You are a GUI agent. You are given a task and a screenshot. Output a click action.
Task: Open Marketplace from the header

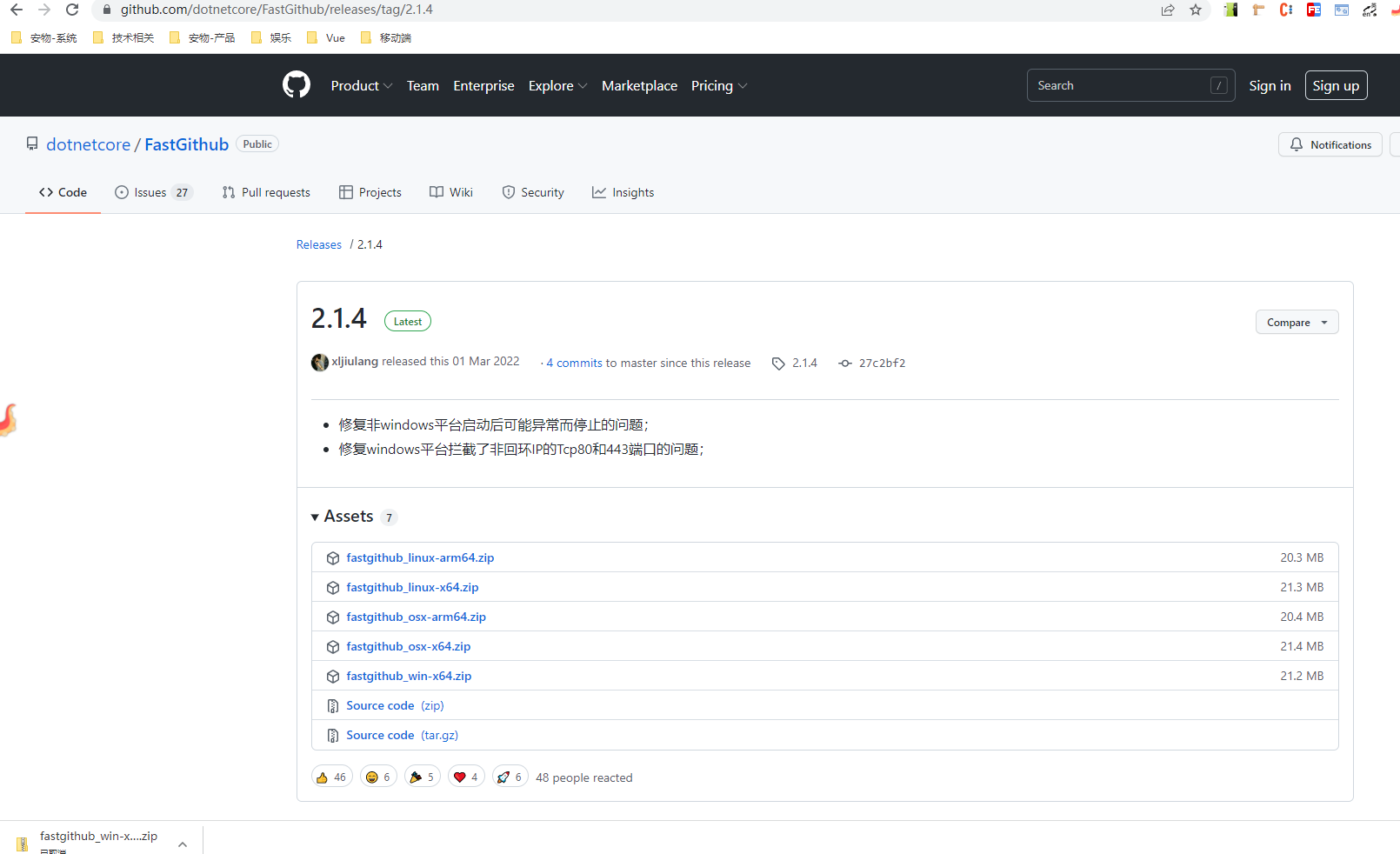[639, 85]
